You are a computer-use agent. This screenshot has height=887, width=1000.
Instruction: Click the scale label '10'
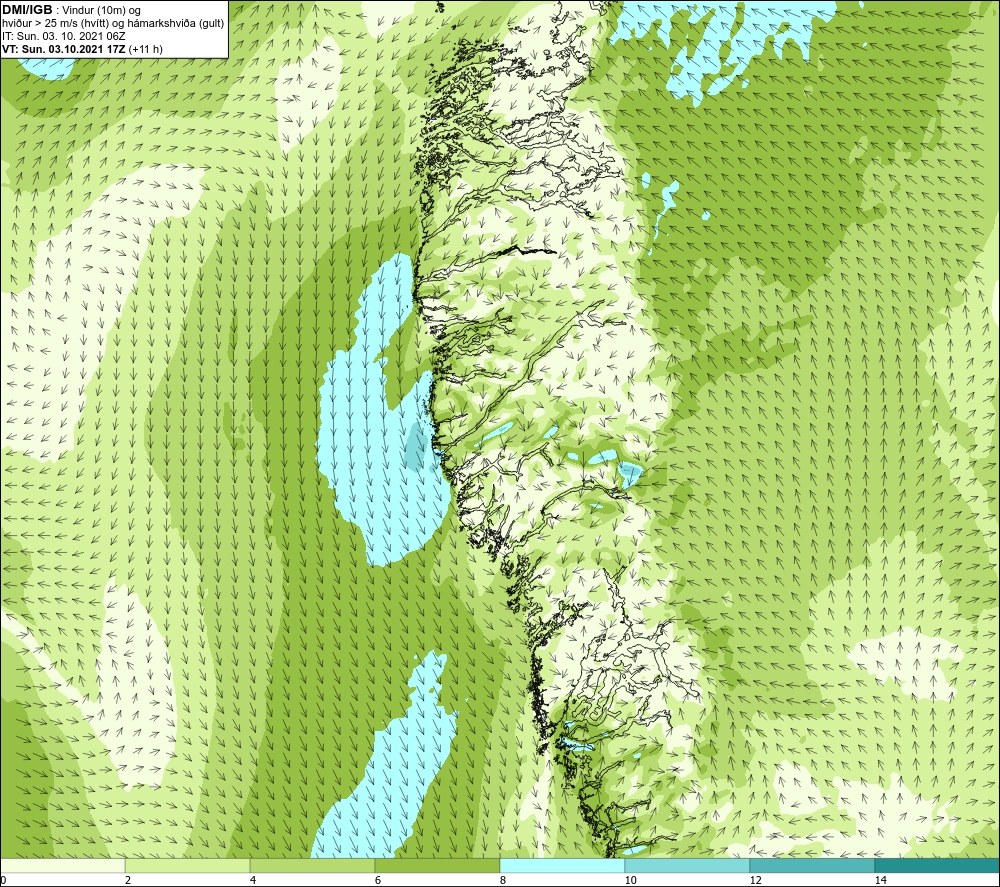pos(630,880)
